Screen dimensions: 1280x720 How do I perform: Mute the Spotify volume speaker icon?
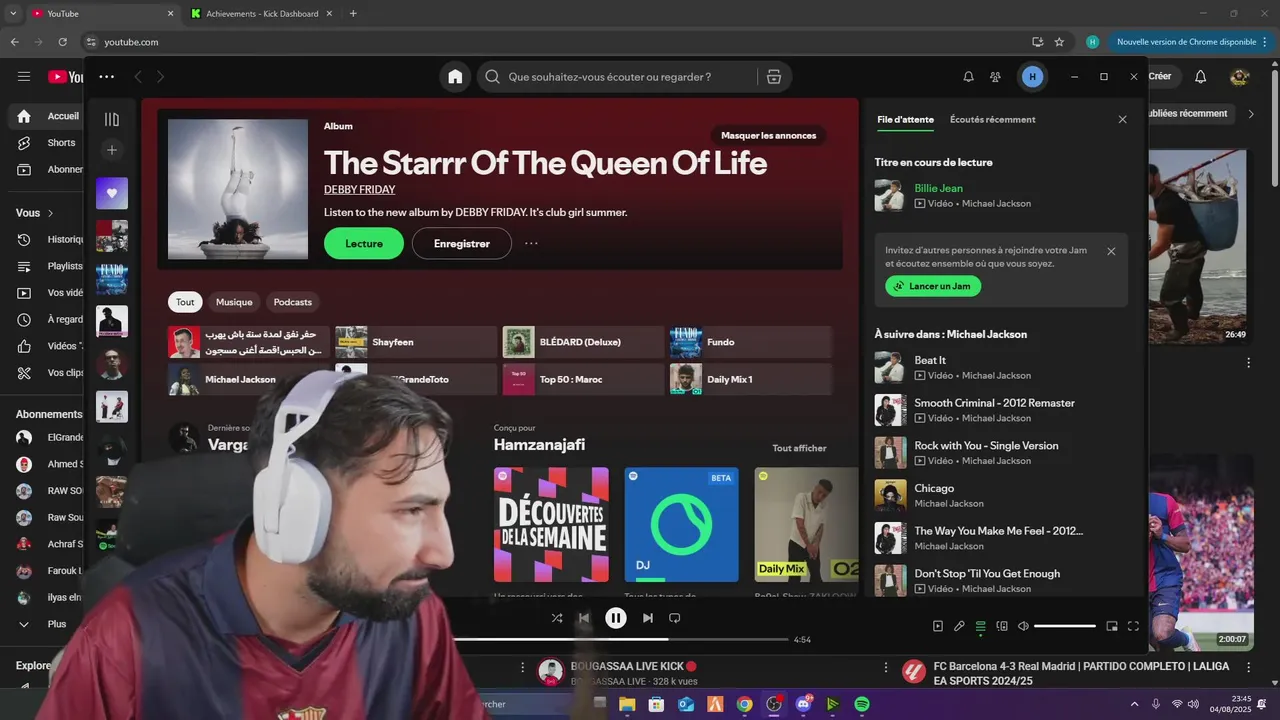[1023, 626]
